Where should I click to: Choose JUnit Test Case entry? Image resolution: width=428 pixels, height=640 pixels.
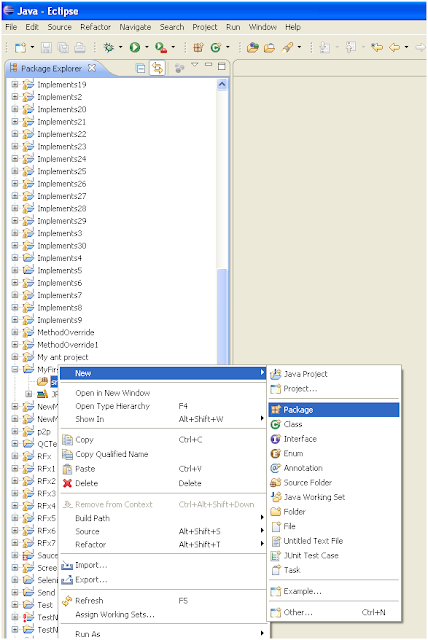tap(334, 556)
